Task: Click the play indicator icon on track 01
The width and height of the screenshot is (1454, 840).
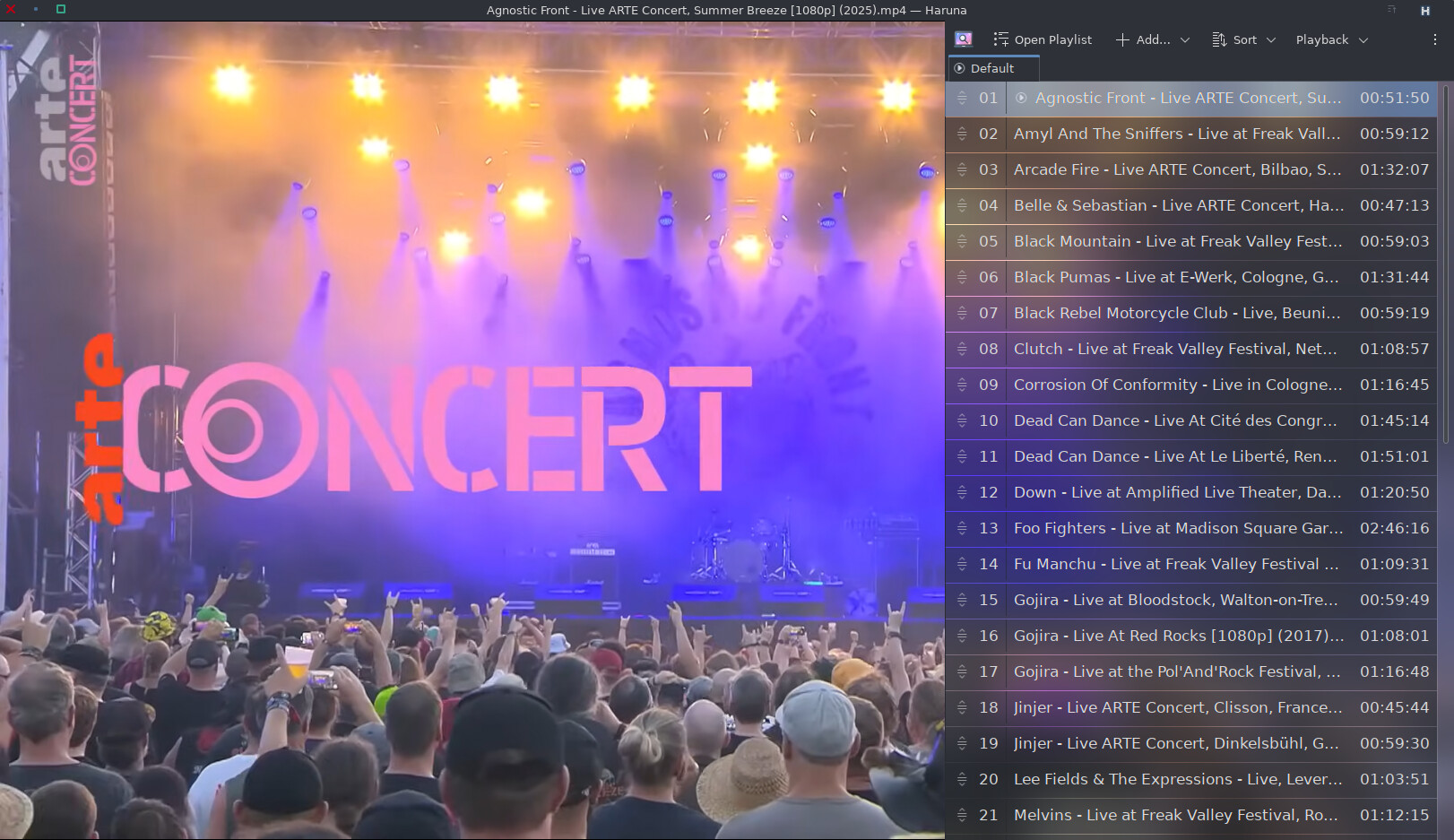Action: (1021, 98)
